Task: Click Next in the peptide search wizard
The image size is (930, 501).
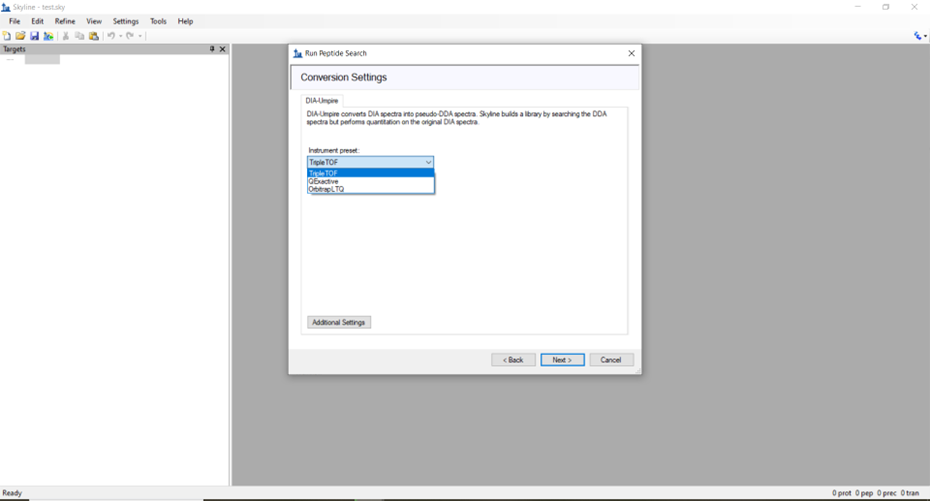Action: click(x=562, y=360)
